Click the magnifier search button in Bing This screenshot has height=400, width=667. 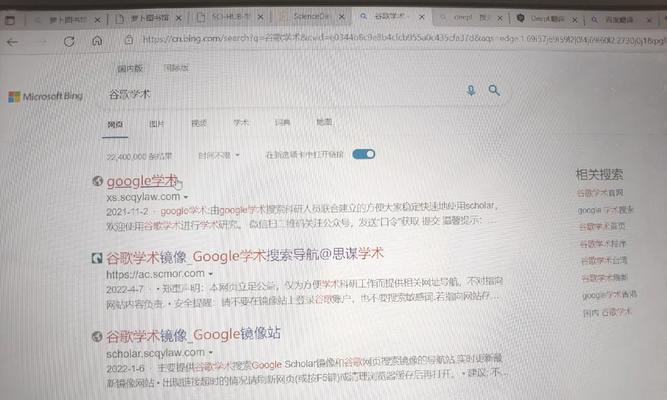(x=494, y=90)
